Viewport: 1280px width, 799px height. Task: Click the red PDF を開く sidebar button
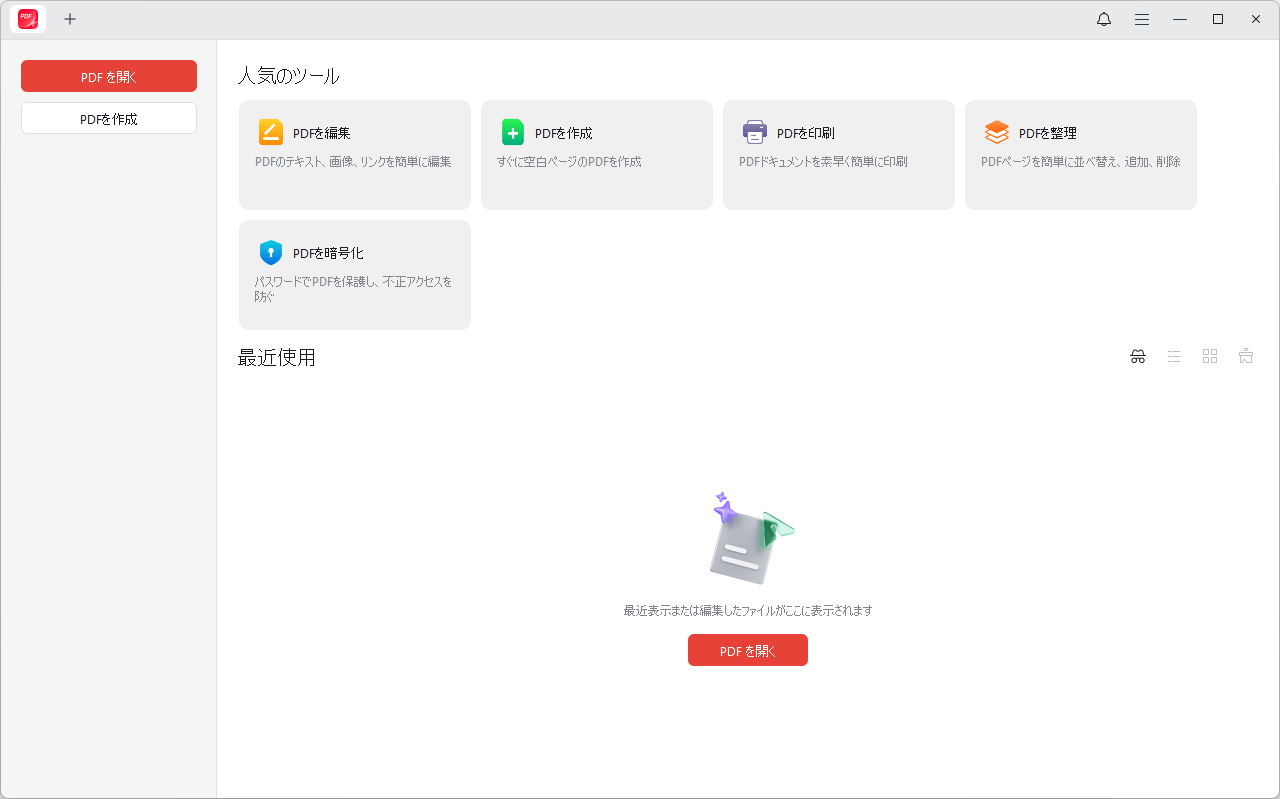click(108, 75)
